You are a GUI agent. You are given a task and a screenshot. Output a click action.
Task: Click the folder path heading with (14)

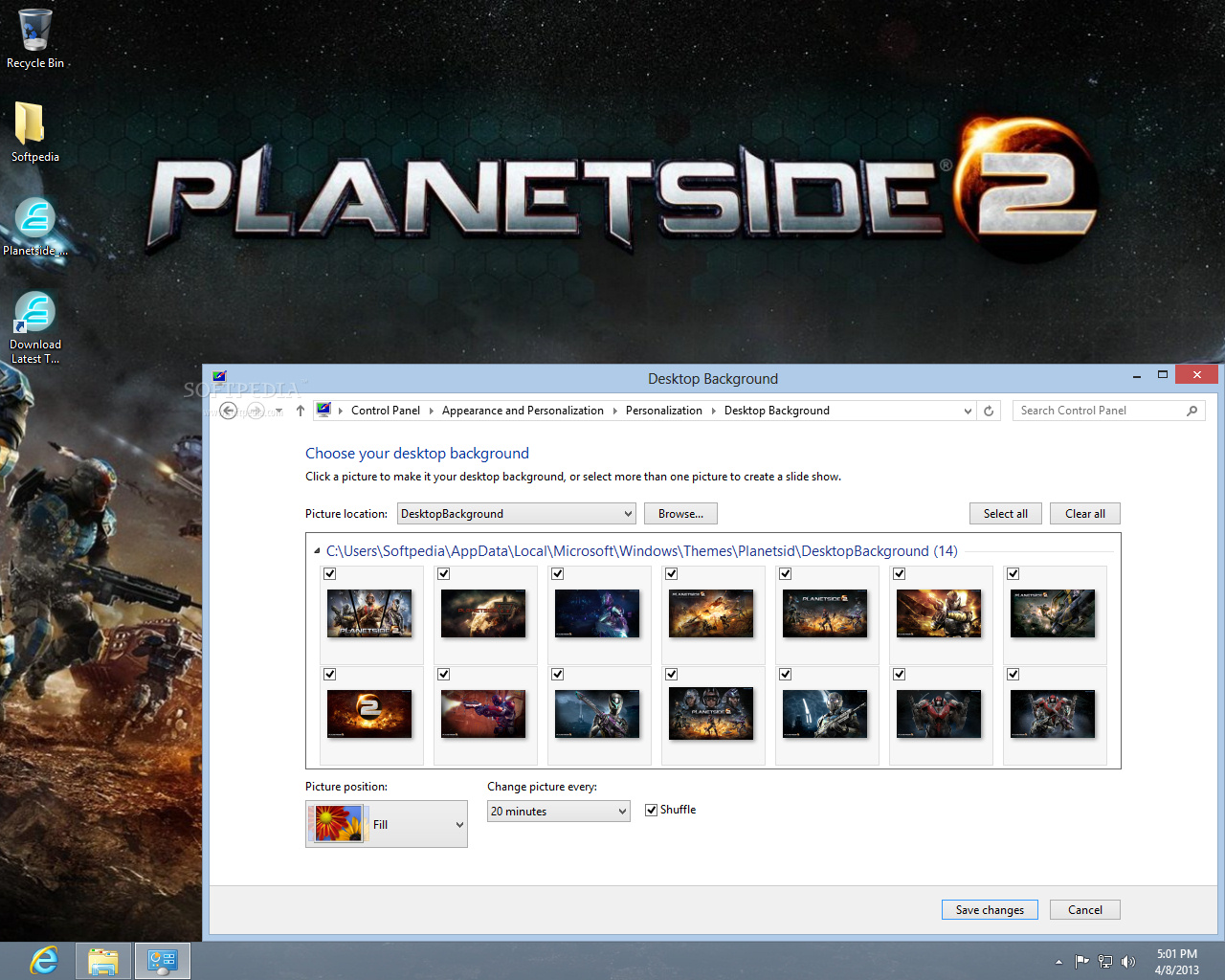pyautogui.click(x=641, y=551)
